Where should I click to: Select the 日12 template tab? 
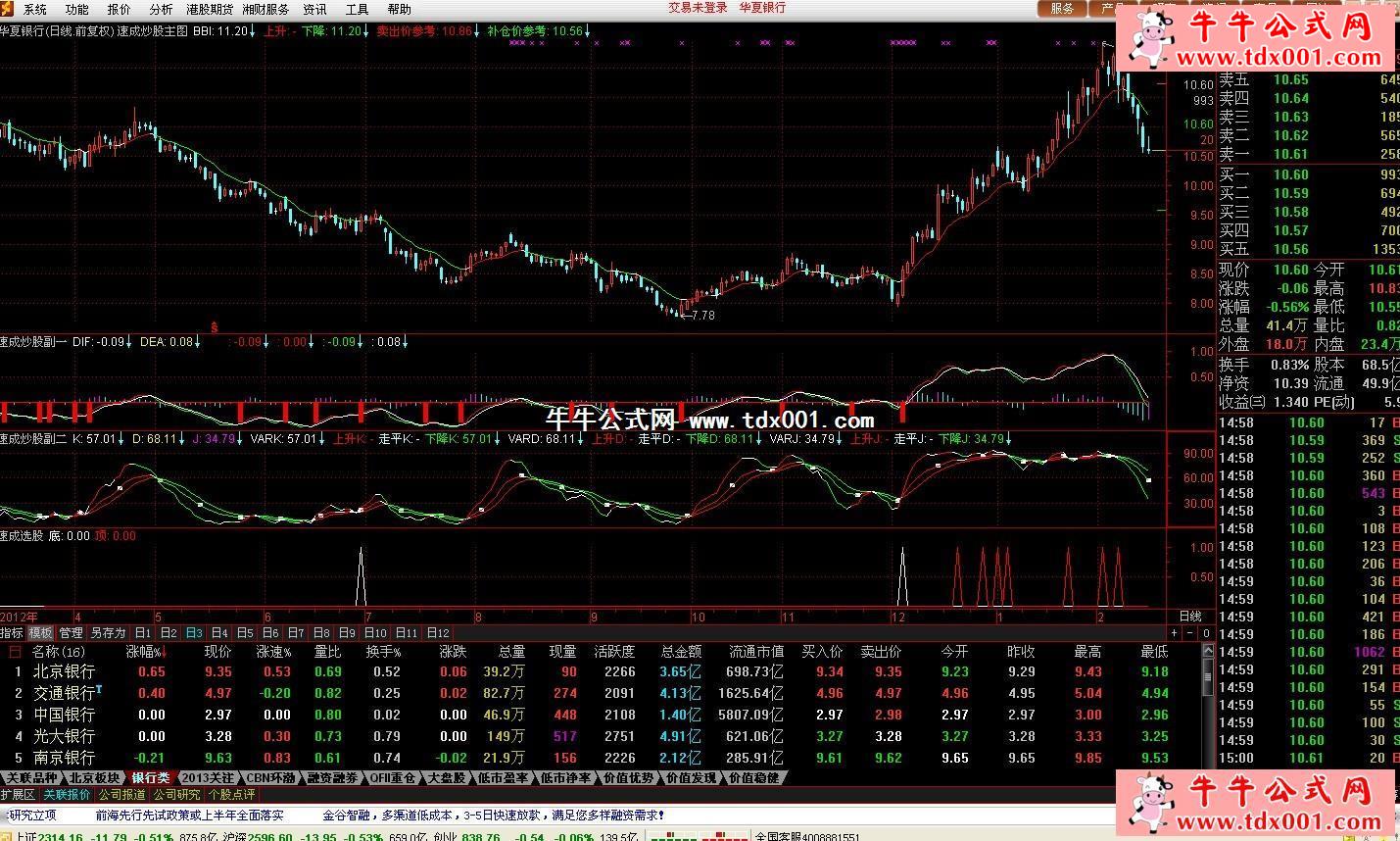438,633
